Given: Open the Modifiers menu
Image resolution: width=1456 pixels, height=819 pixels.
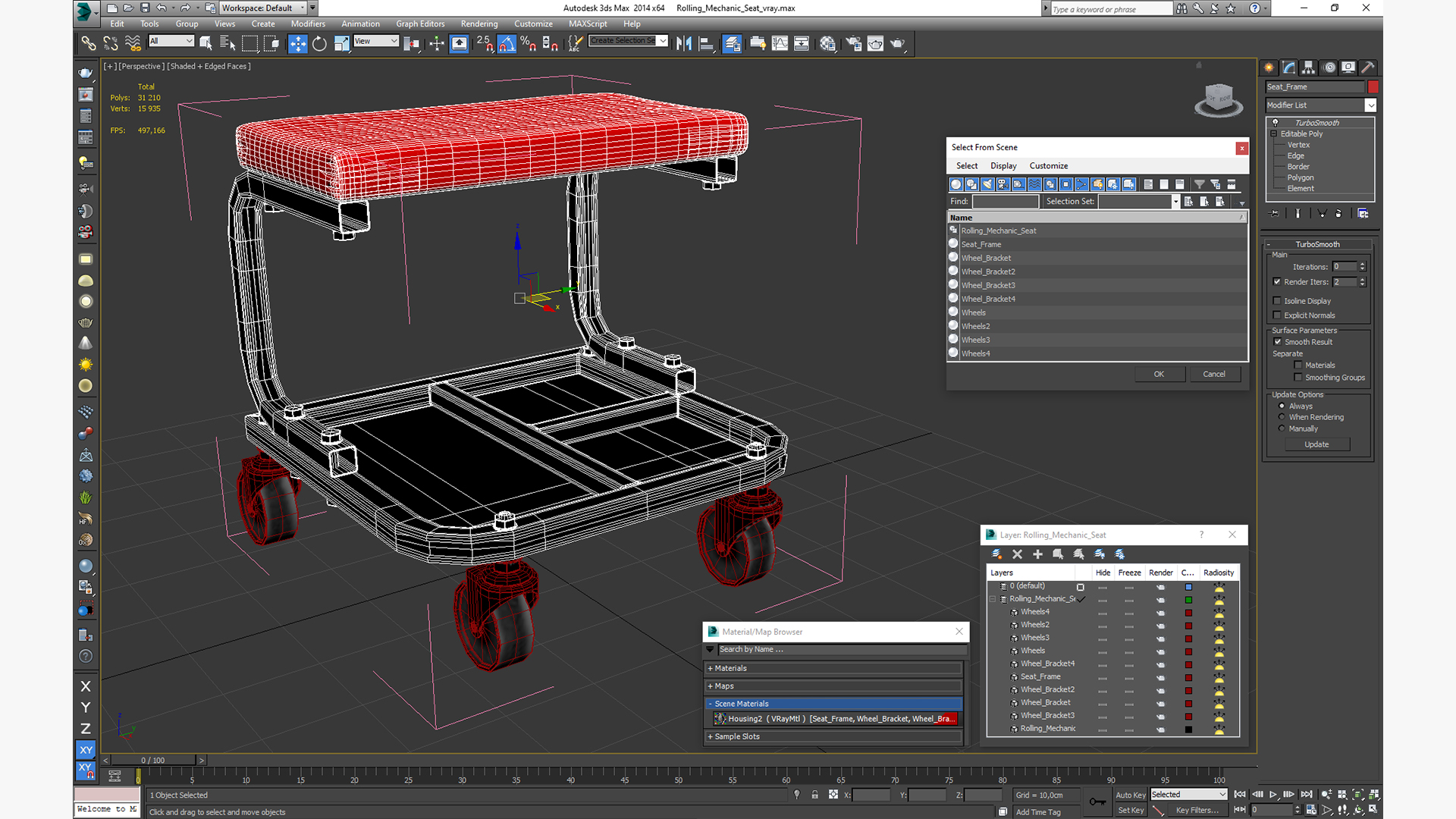Looking at the screenshot, I should click(x=308, y=24).
